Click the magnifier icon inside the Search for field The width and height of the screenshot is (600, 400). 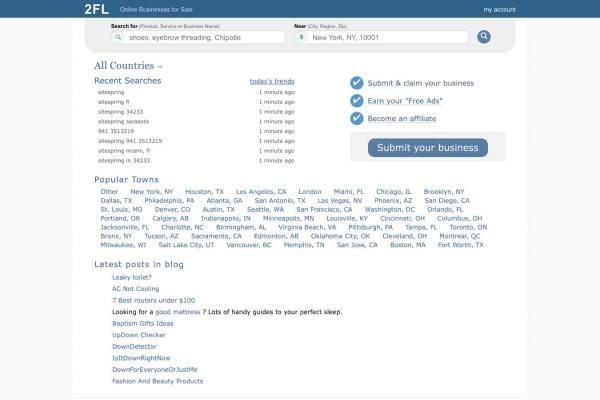[x=120, y=37]
